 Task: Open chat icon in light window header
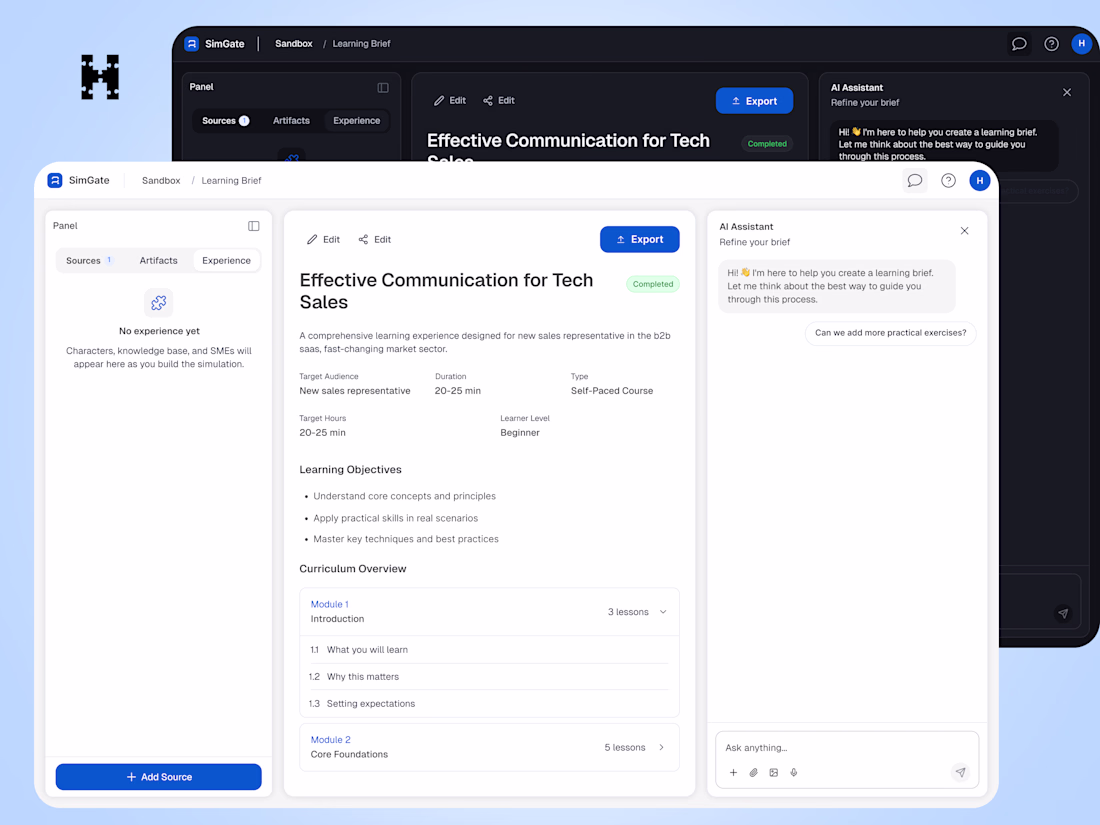click(914, 180)
